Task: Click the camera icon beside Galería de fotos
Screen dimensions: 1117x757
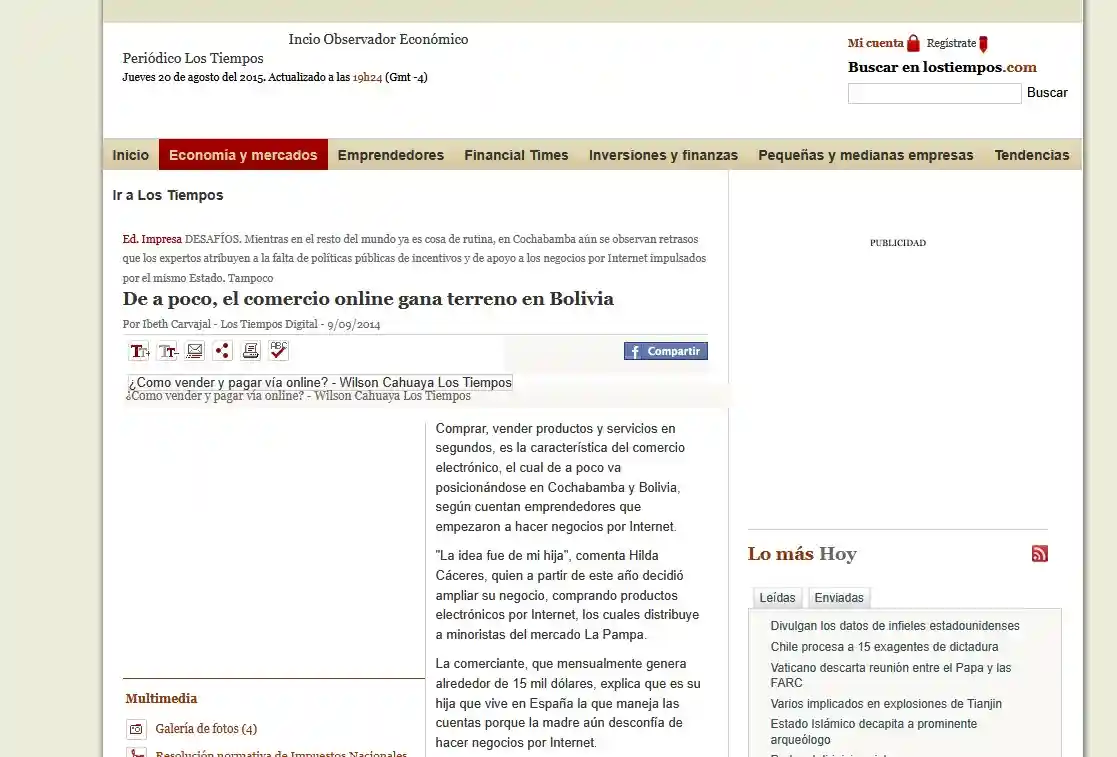Action: tap(136, 729)
